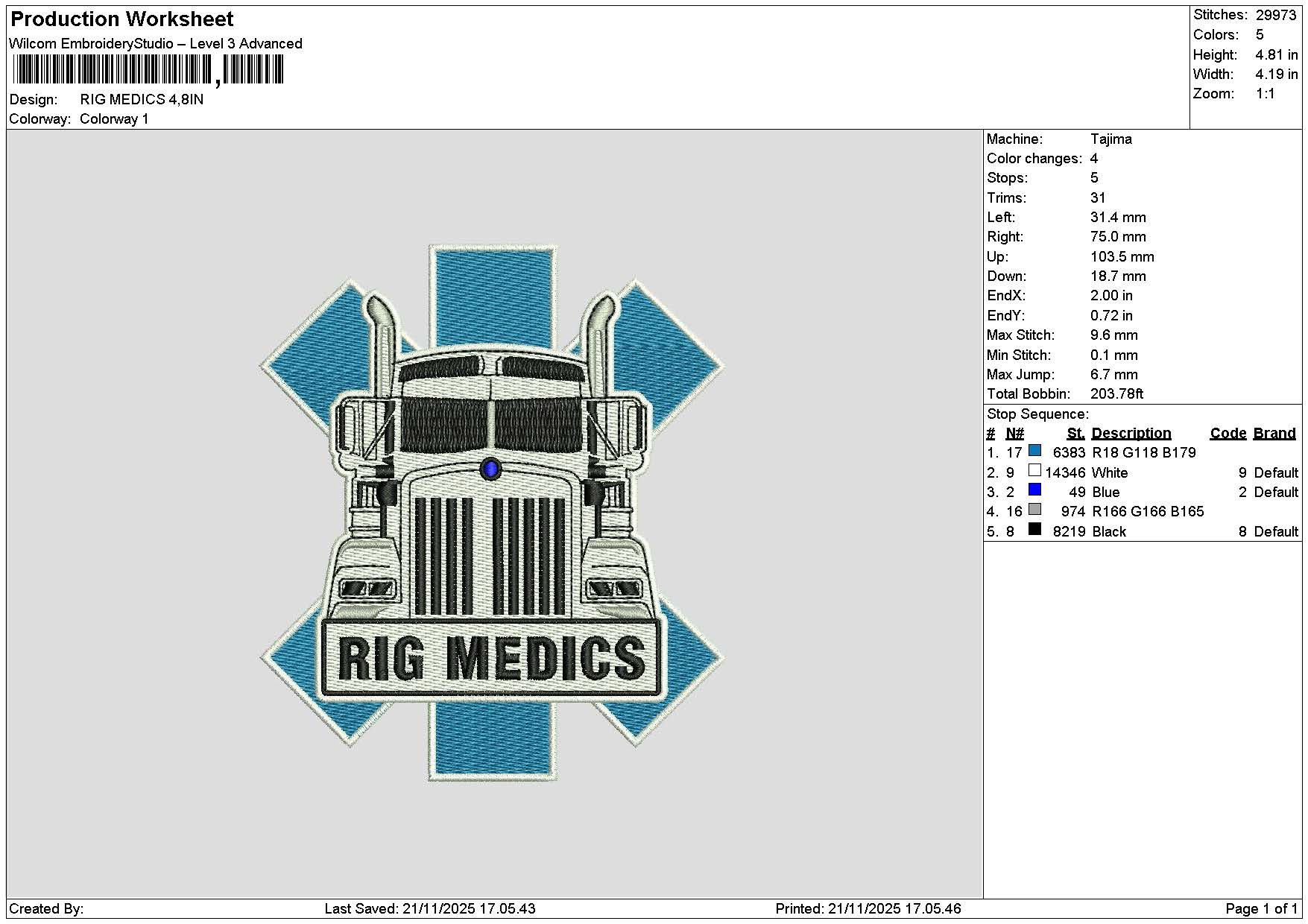Screen dimensions: 1308x924
Task: Click the Blue thread swatch in row 3
Action: click(1034, 490)
